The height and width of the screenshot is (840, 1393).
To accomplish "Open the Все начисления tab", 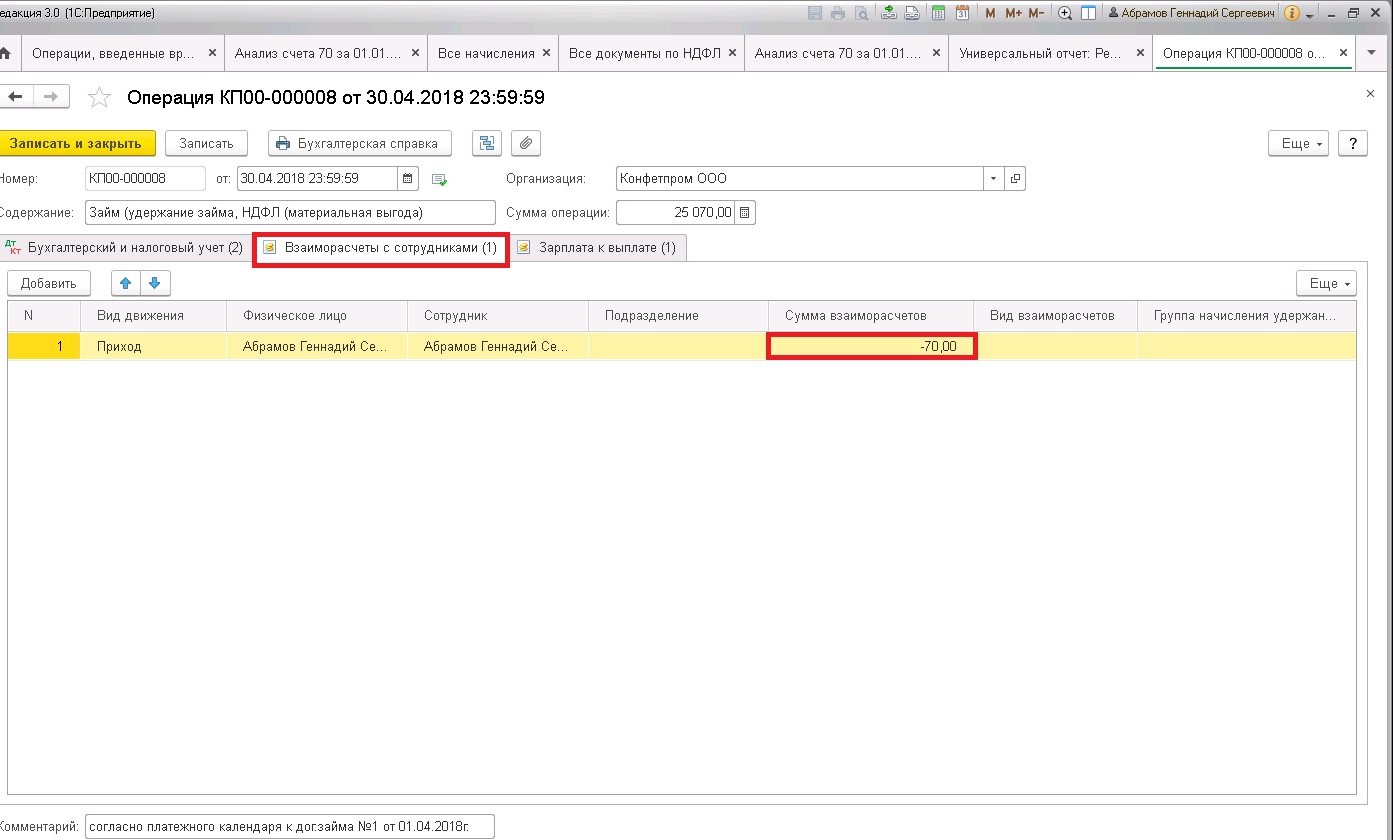I will pos(486,53).
